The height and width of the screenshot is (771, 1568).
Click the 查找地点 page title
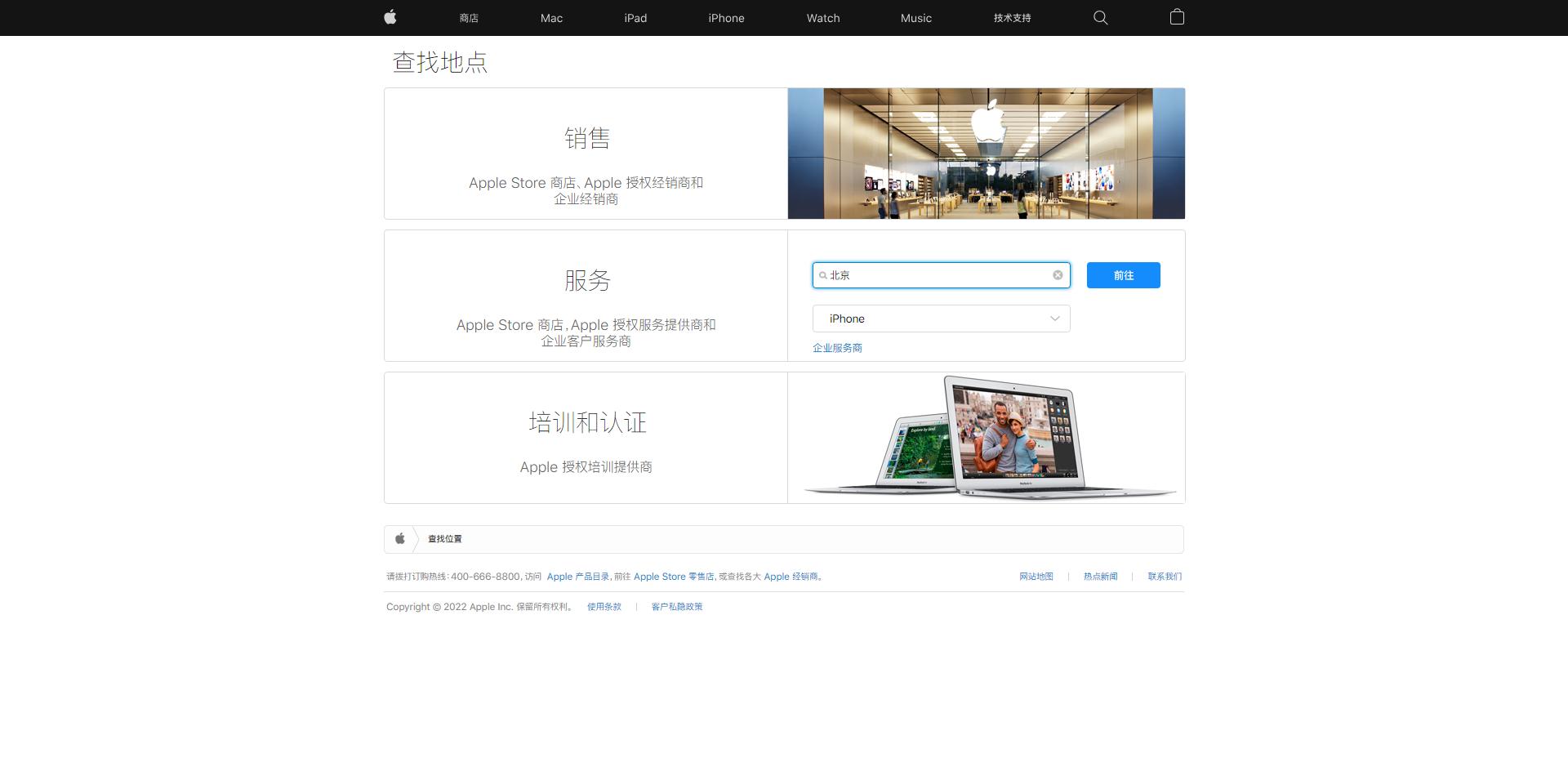coord(440,62)
